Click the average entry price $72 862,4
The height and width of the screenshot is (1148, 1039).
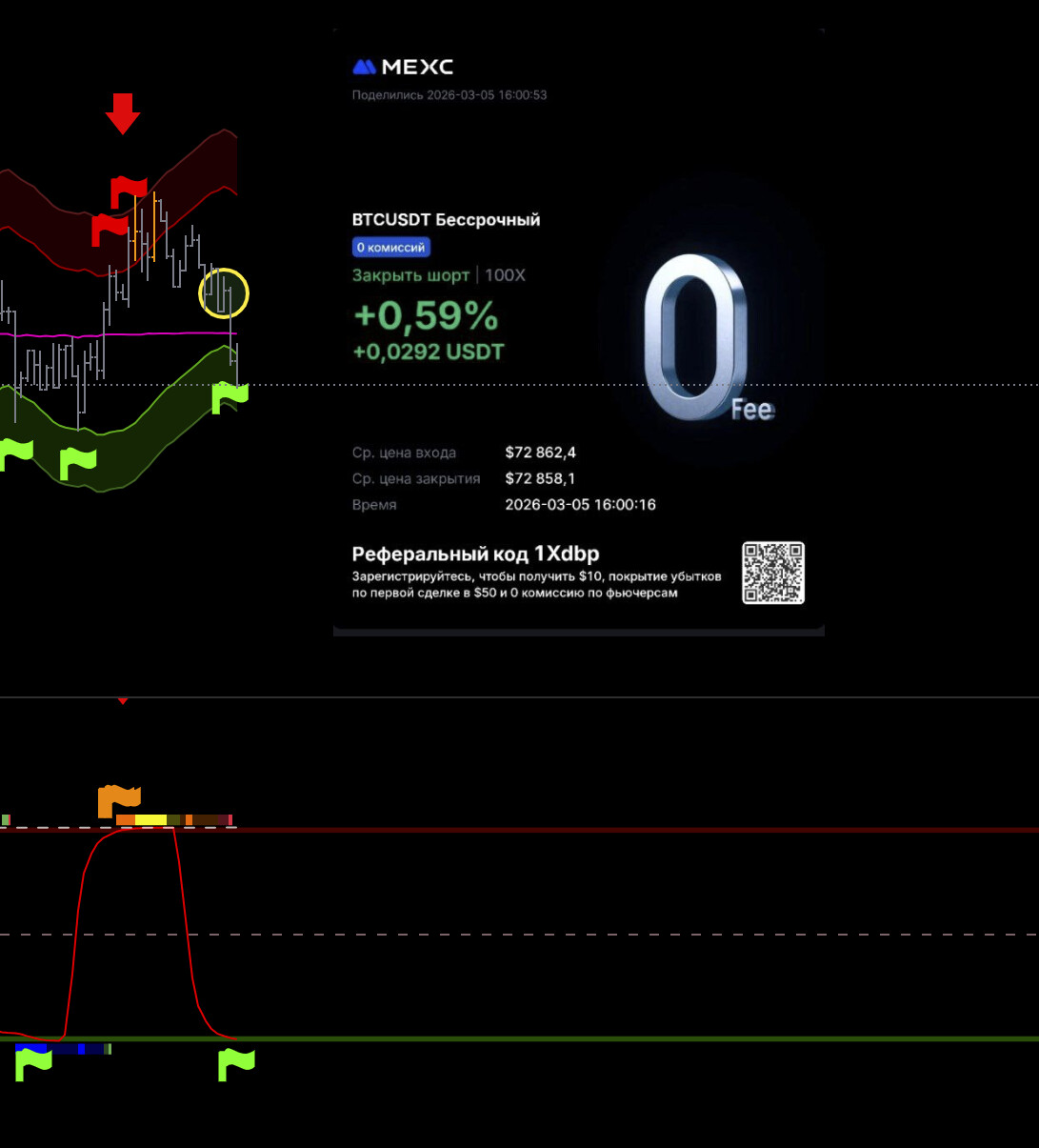pyautogui.click(x=540, y=453)
